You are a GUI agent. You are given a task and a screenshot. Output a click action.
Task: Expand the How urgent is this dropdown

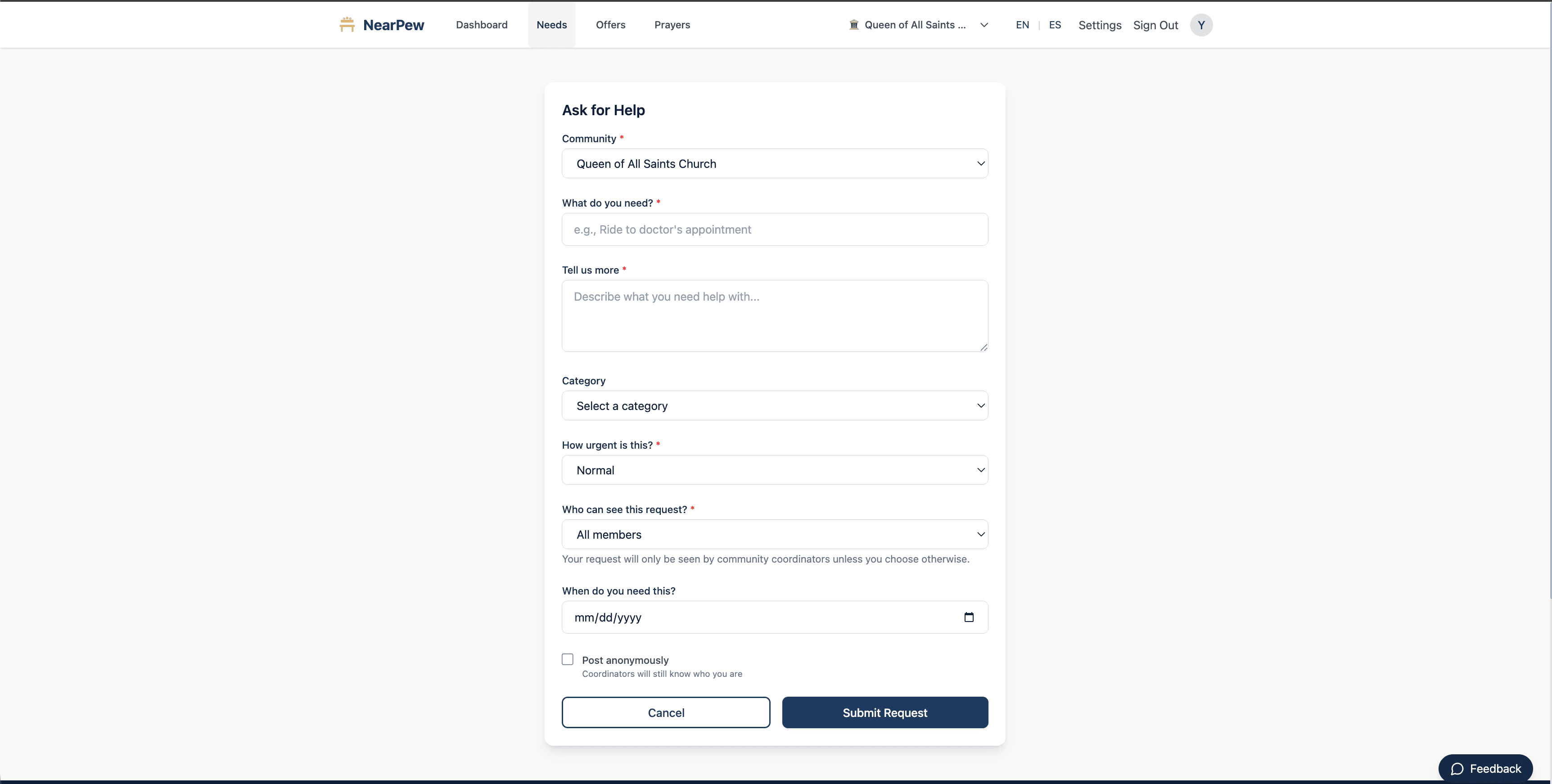tap(775, 470)
